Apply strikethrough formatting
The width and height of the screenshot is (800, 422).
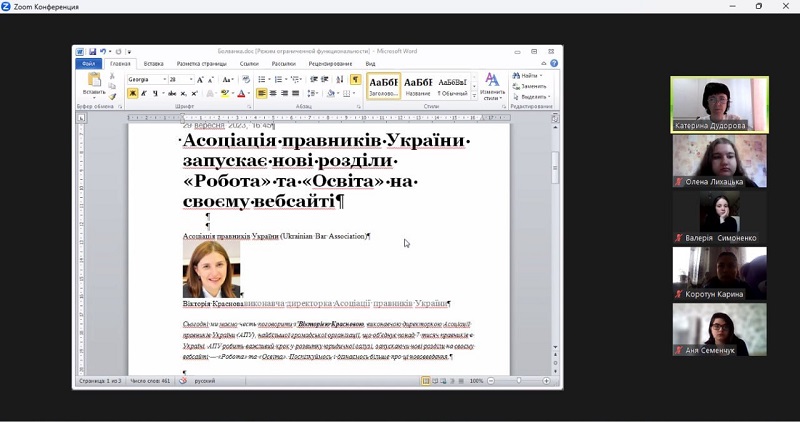[x=171, y=93]
